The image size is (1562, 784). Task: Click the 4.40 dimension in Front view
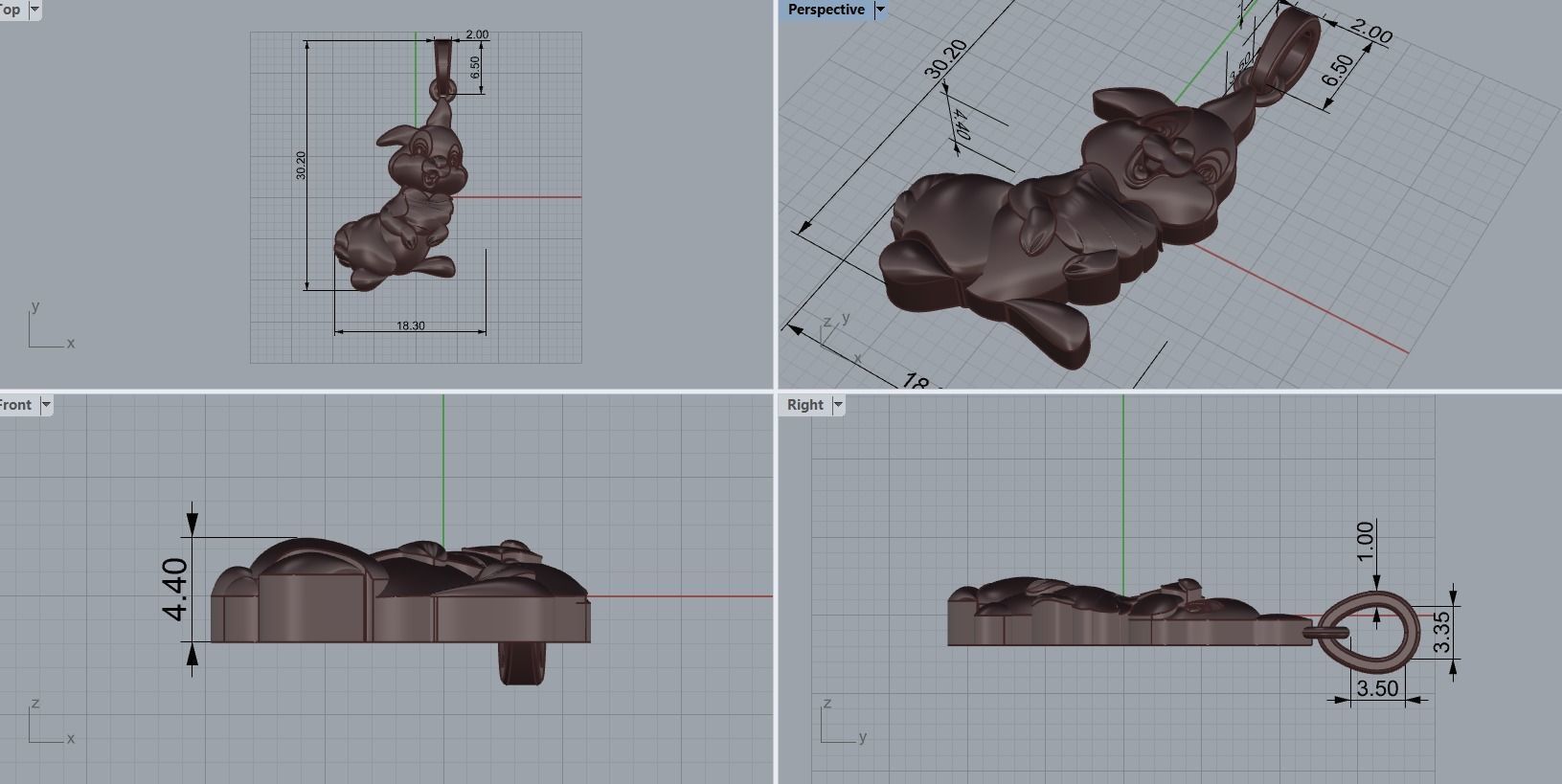(x=175, y=590)
